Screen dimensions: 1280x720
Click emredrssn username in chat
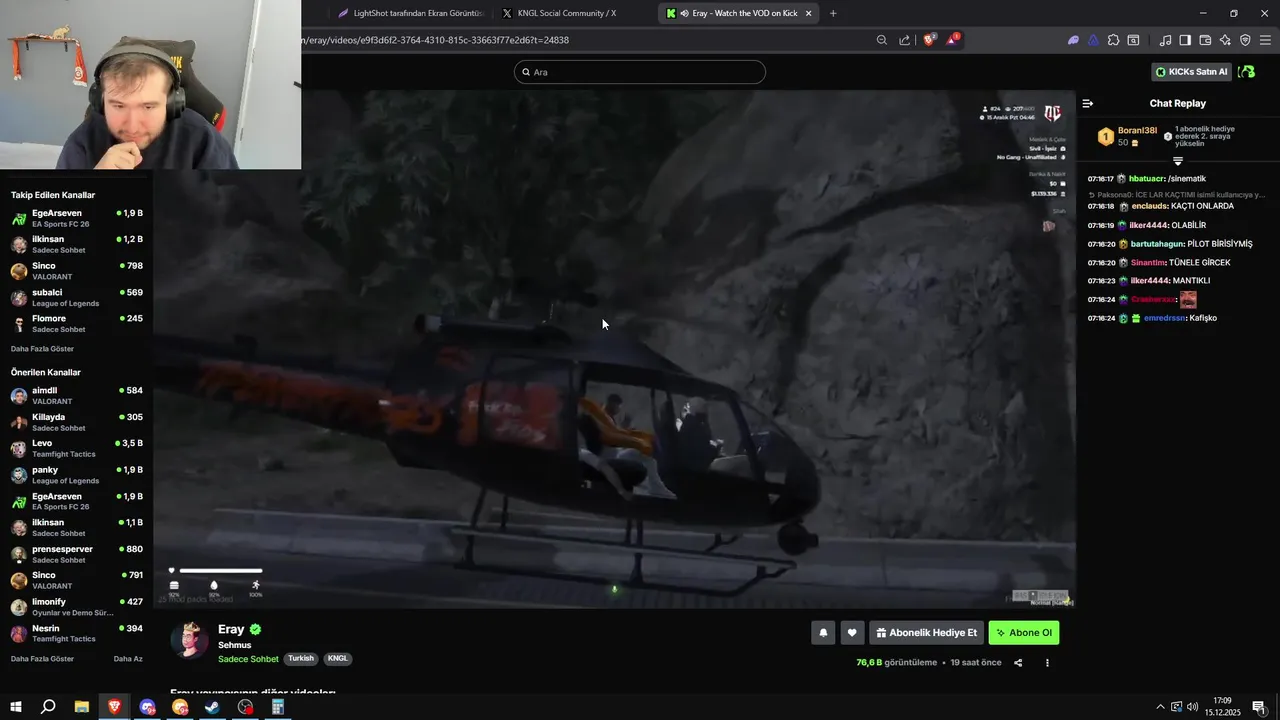1165,318
